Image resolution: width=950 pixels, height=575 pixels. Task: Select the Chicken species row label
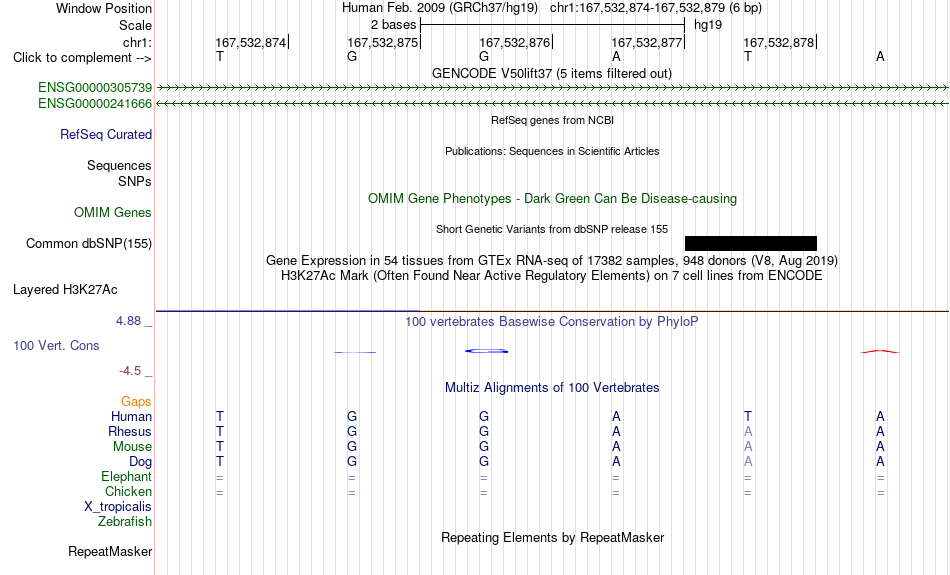click(x=128, y=491)
